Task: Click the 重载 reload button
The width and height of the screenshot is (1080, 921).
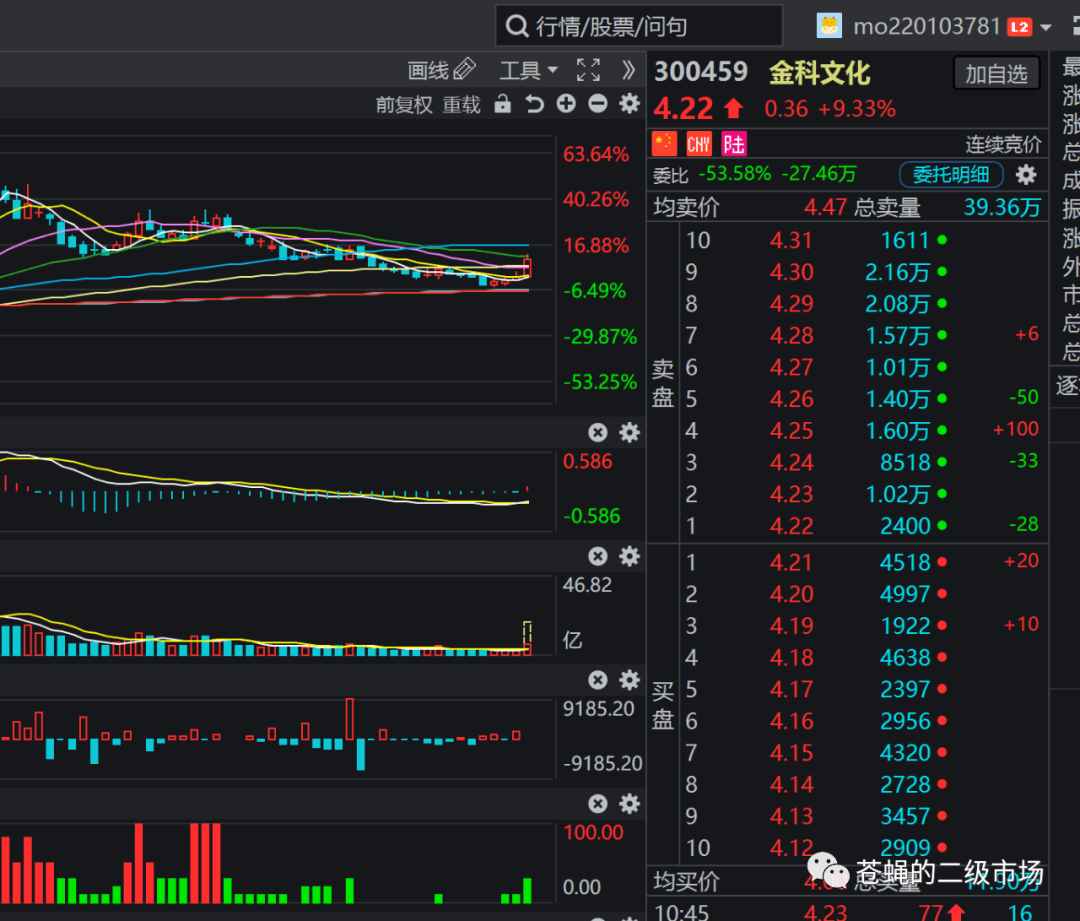Action: pyautogui.click(x=461, y=105)
